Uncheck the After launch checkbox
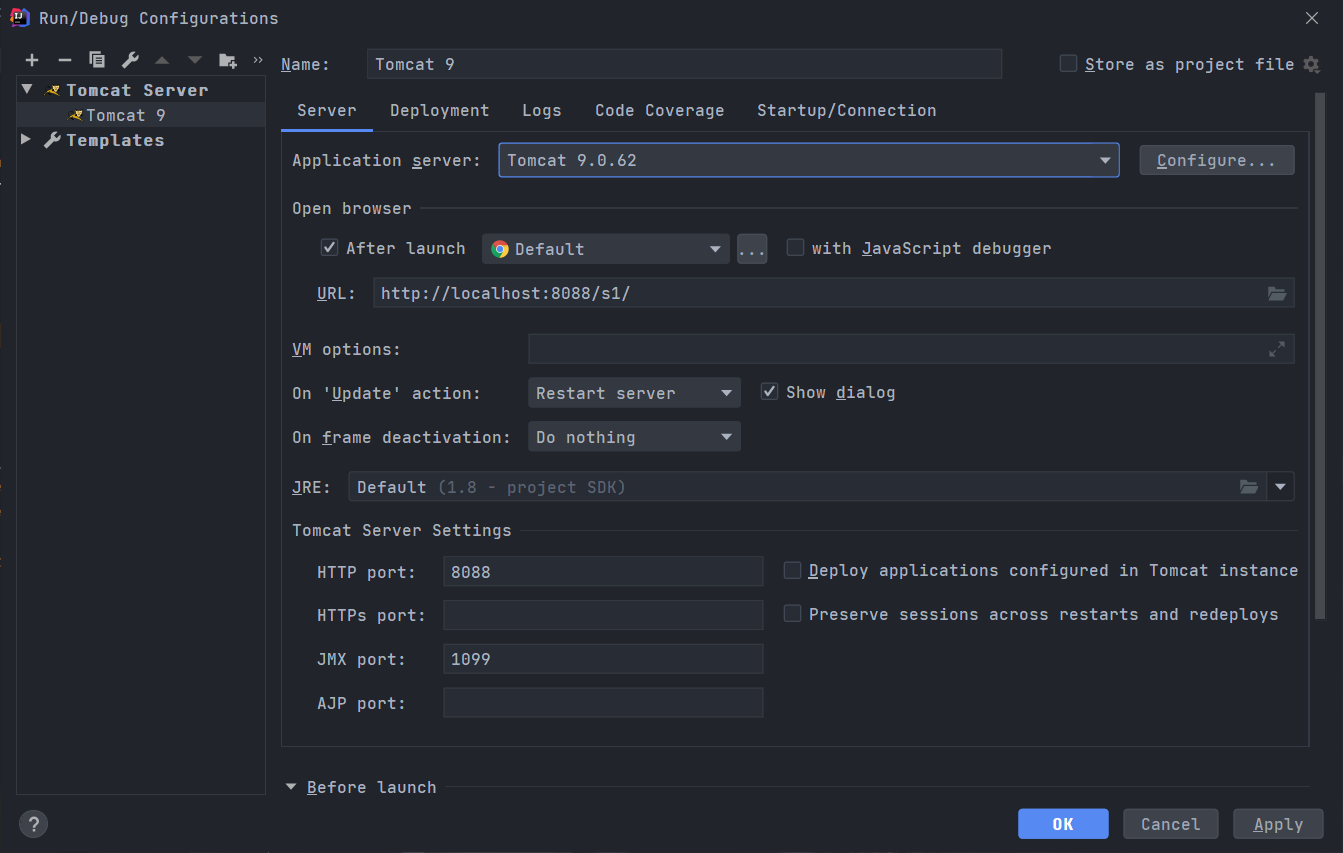 pyautogui.click(x=329, y=248)
